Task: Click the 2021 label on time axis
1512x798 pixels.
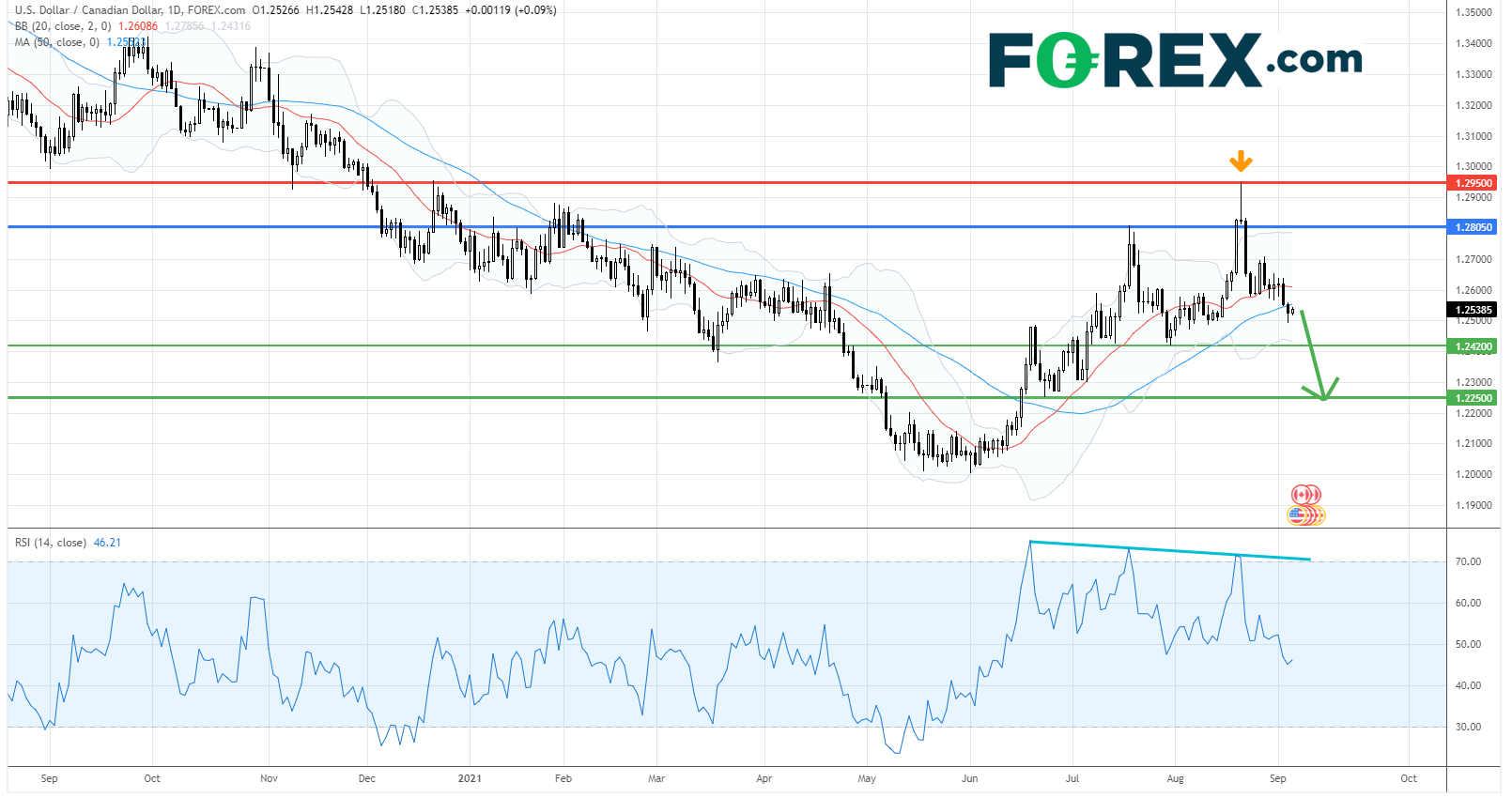Action: (470, 778)
